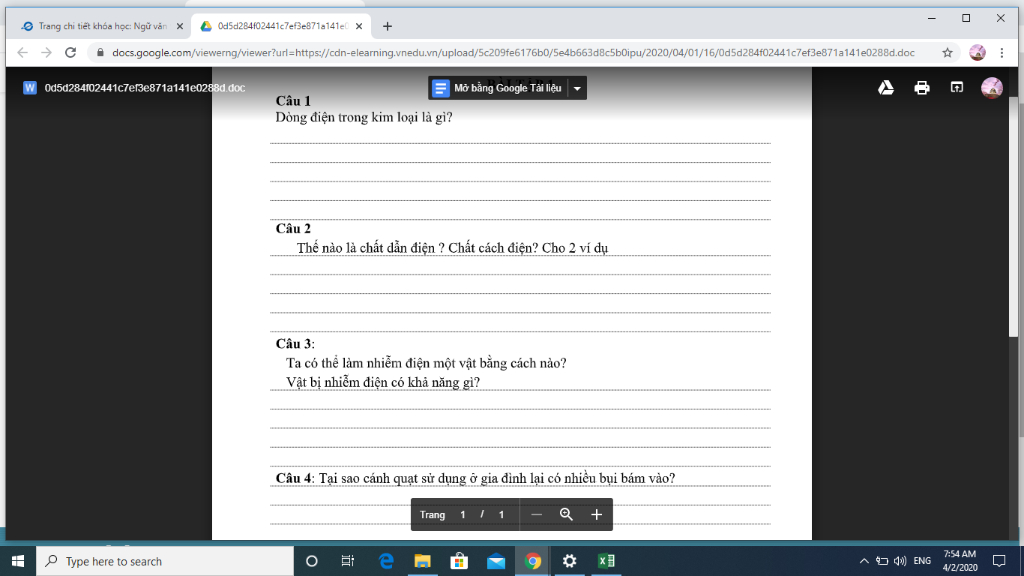The image size is (1024, 576).
Task: Click the heading Câu 3
Action: pos(295,344)
